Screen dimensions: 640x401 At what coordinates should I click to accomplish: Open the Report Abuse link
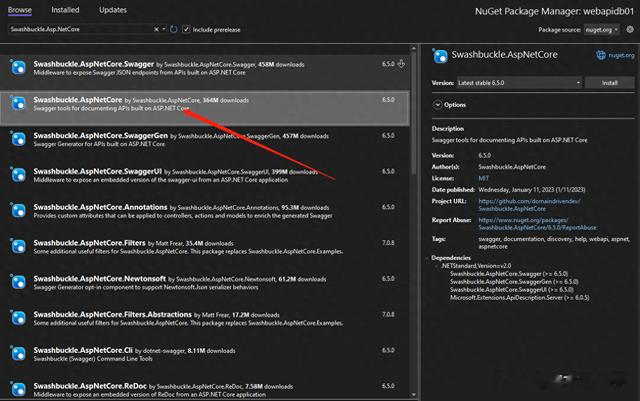pyautogui.click(x=537, y=224)
